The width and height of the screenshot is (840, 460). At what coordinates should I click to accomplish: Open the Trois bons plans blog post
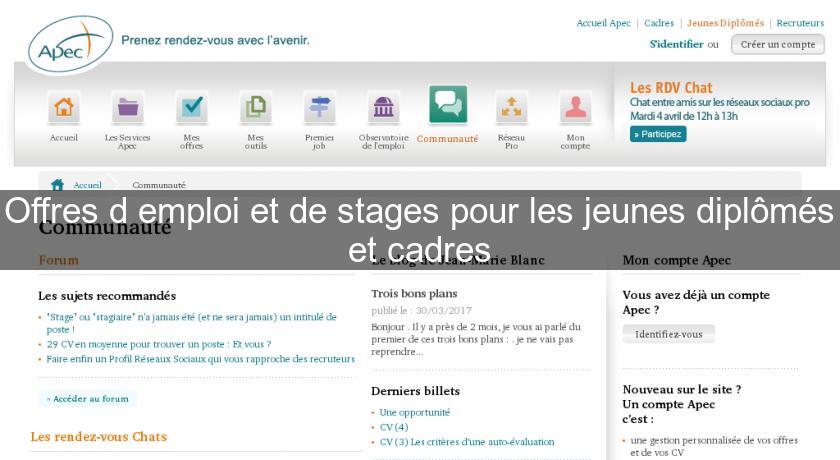coord(414,293)
